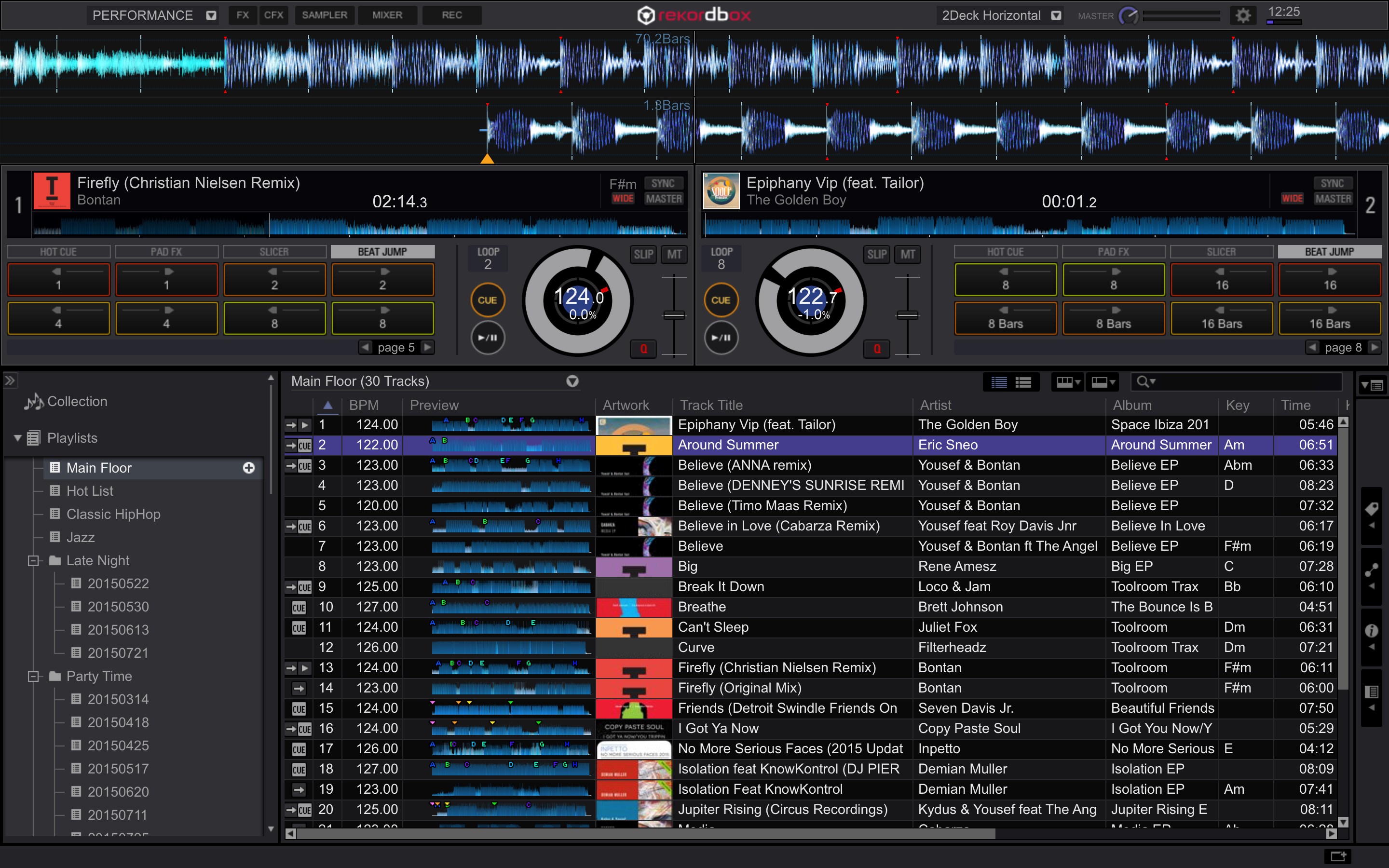Image resolution: width=1389 pixels, height=868 pixels.
Task: Switch deck 1 pads to HOT CUE
Action: click(58, 251)
